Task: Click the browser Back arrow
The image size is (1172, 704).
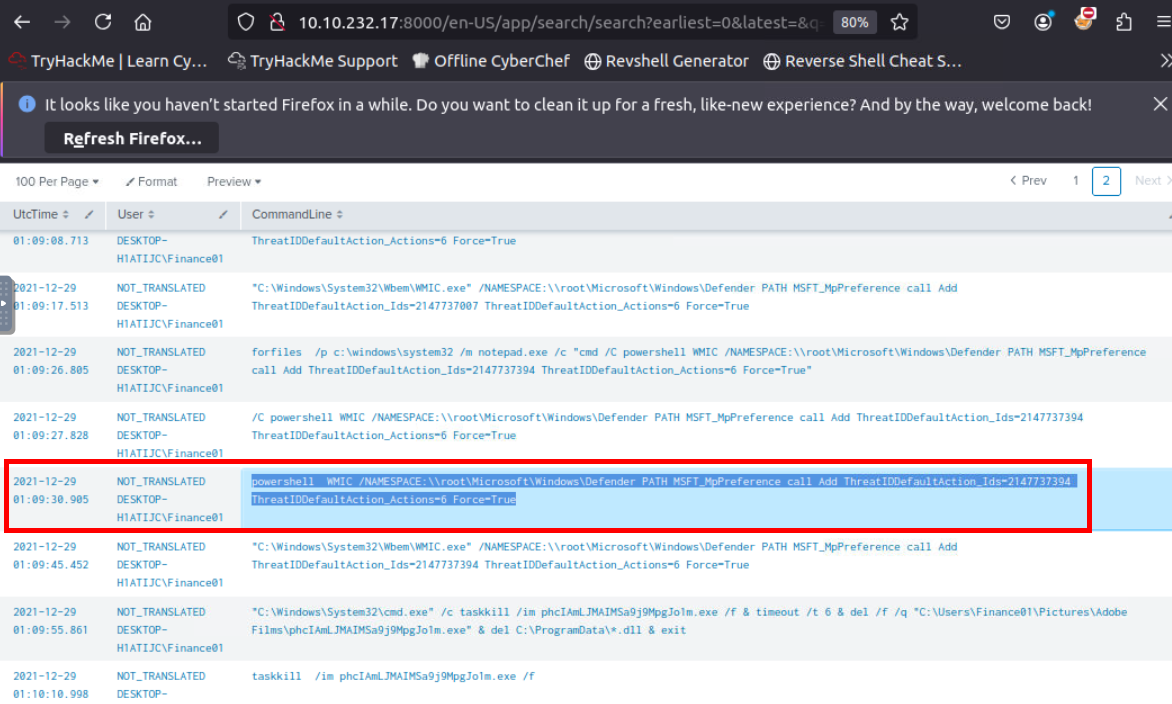Action: [22, 22]
